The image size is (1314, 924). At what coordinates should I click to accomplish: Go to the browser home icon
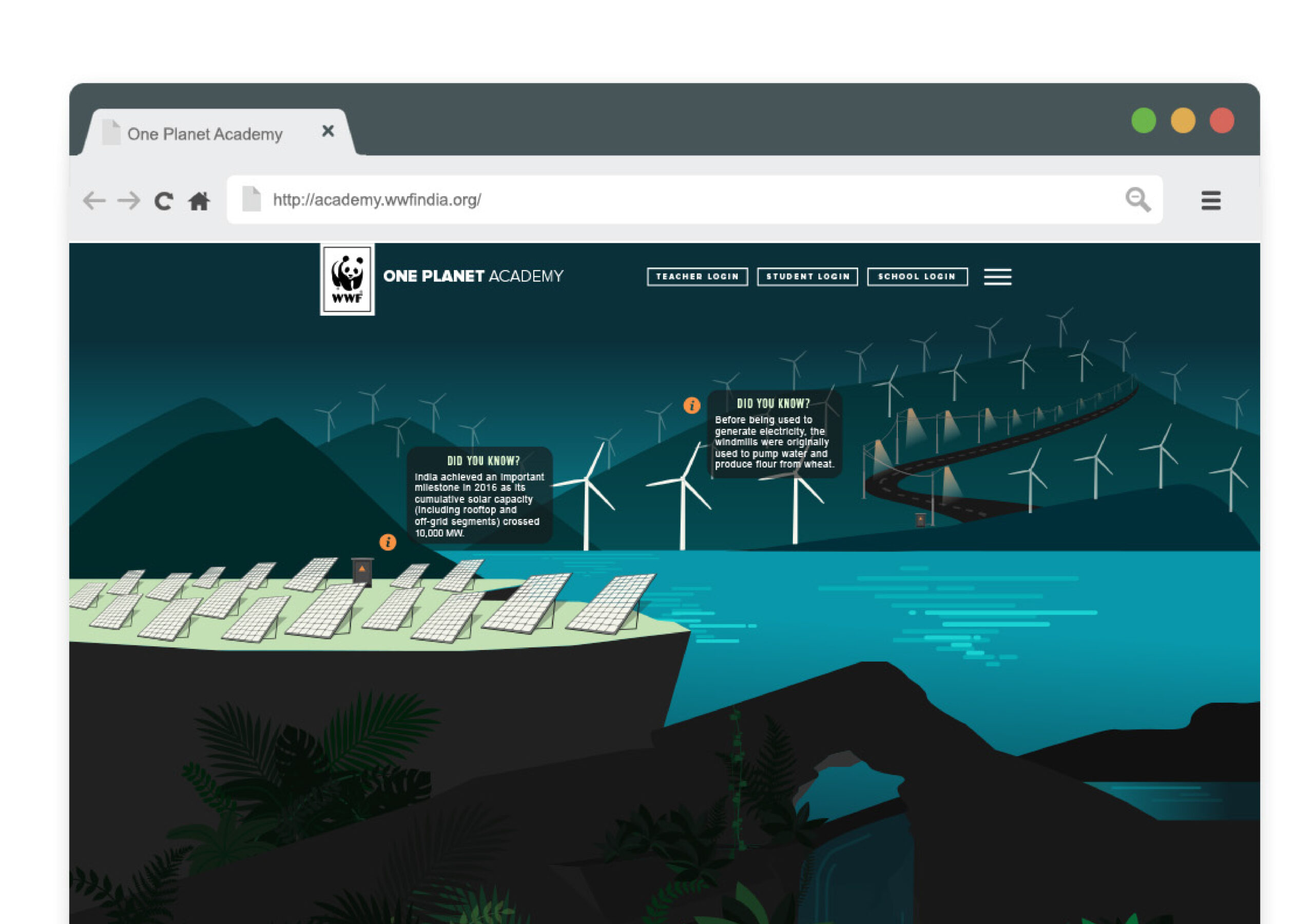(199, 201)
